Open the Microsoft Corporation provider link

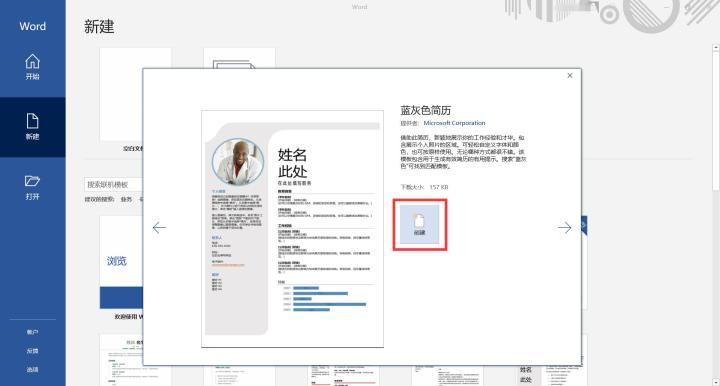[x=454, y=123]
